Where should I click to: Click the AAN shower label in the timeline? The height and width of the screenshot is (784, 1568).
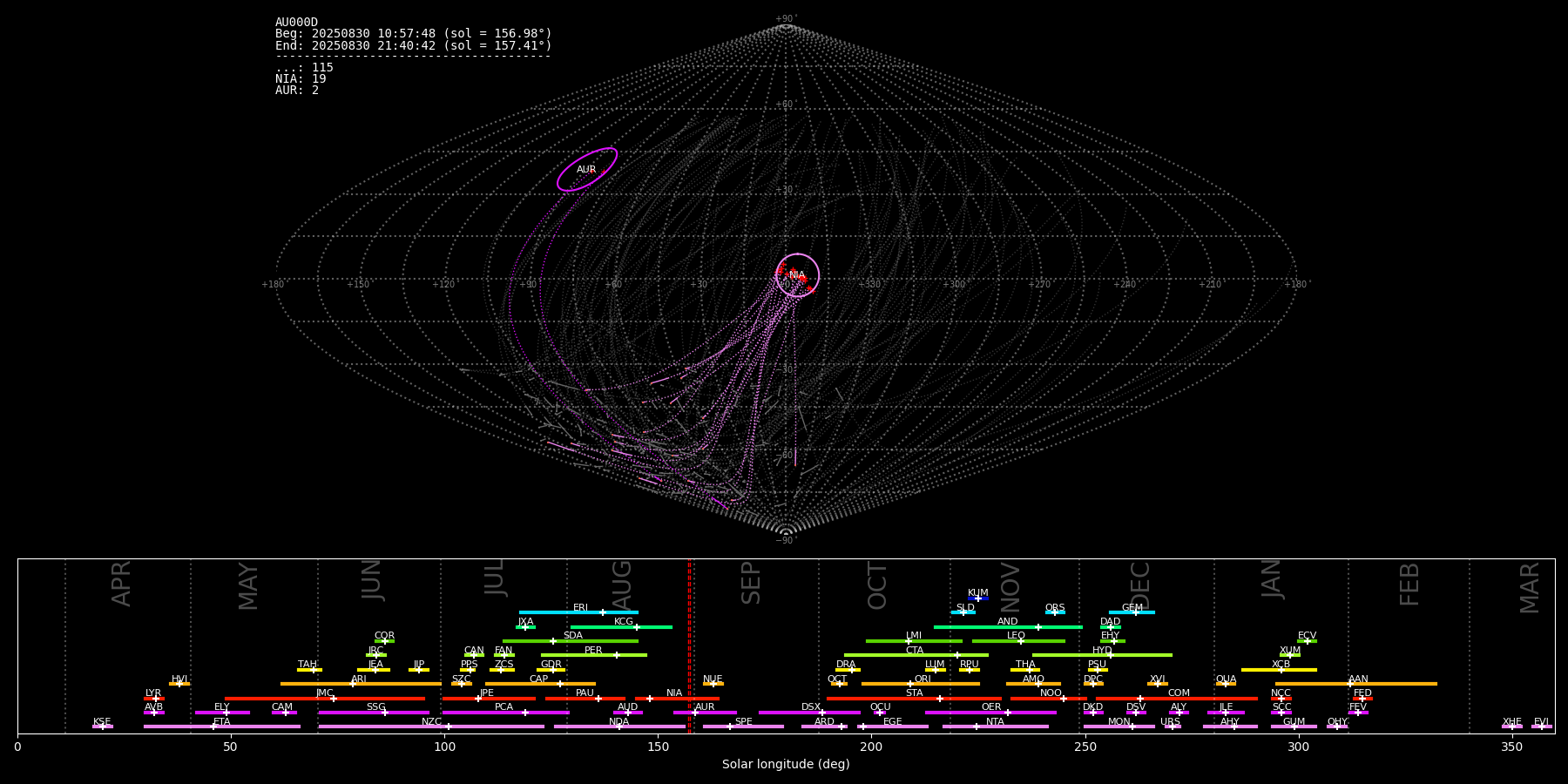(x=1359, y=679)
